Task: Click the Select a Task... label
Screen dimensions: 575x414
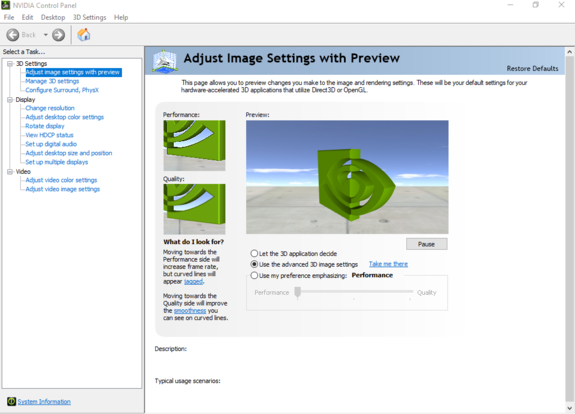Action: tap(24, 52)
